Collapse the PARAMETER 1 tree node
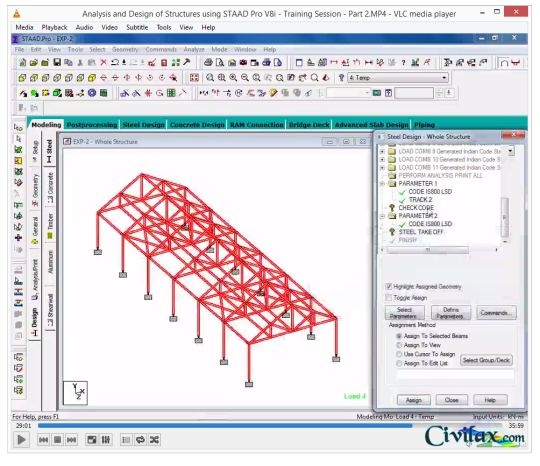The width and height of the screenshot is (540, 466). click(x=382, y=184)
